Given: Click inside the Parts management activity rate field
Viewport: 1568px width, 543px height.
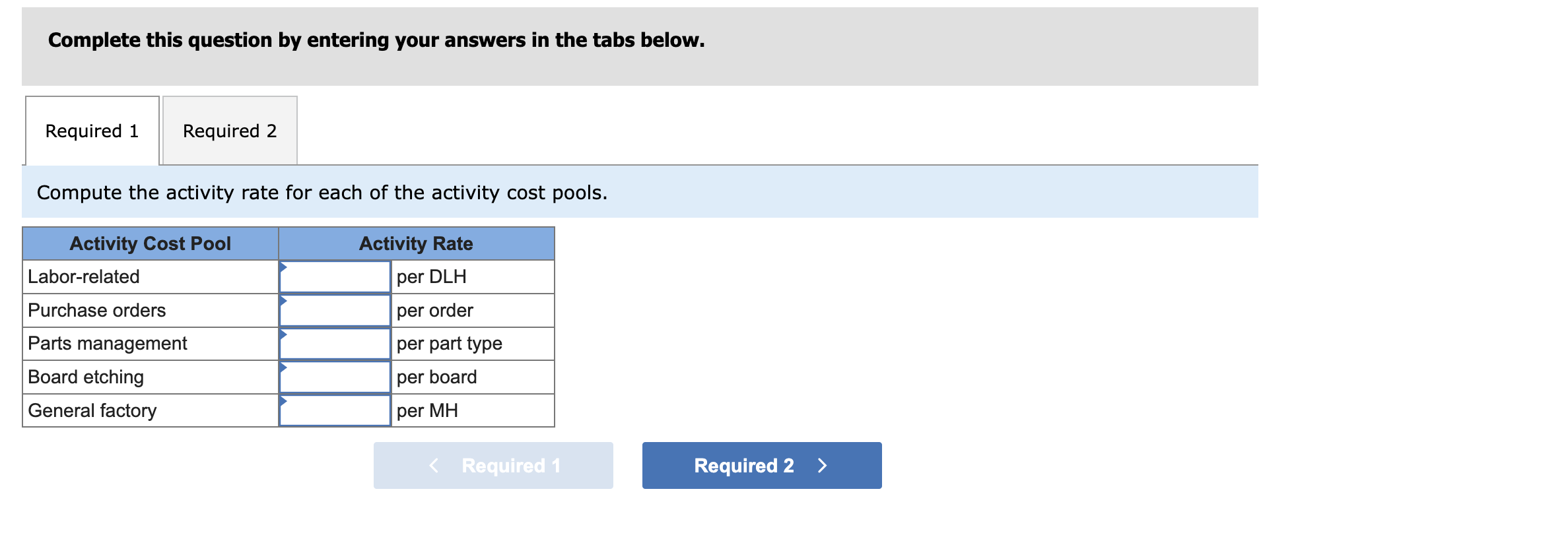Looking at the screenshot, I should 335,343.
